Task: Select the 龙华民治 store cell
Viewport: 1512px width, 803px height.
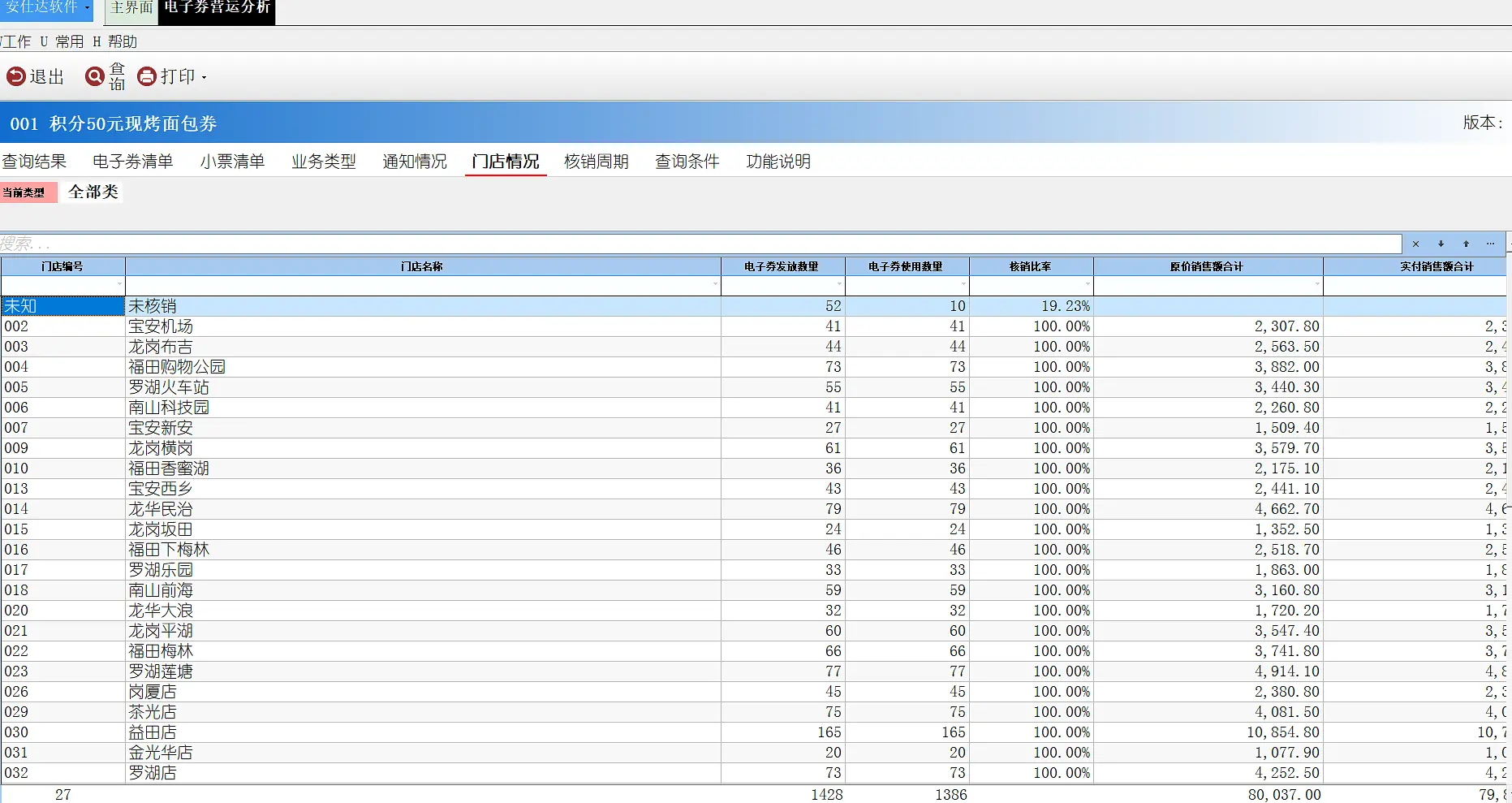Action: tap(423, 509)
